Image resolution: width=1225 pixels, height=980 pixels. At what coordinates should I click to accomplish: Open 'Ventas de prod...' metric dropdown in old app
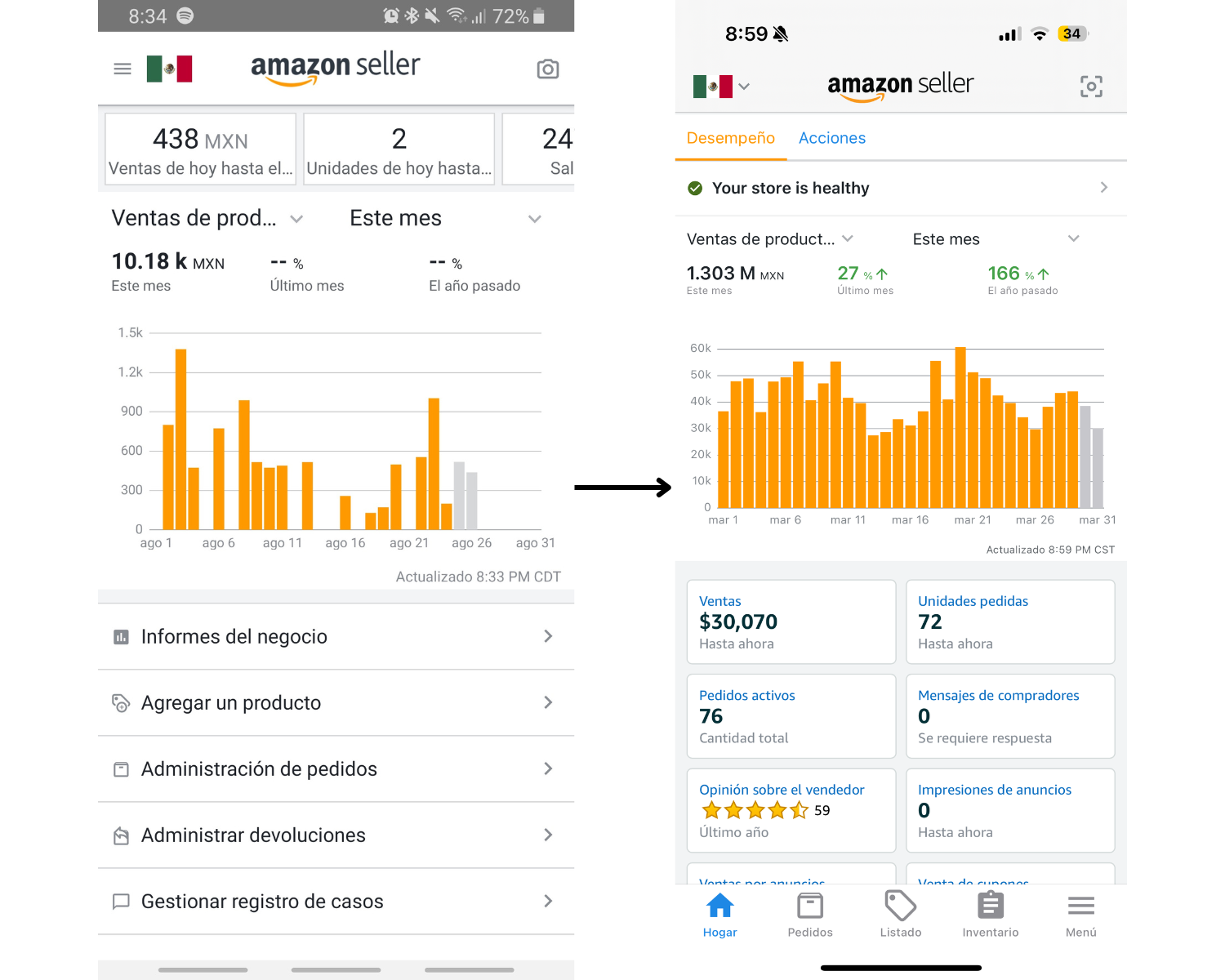[208, 218]
